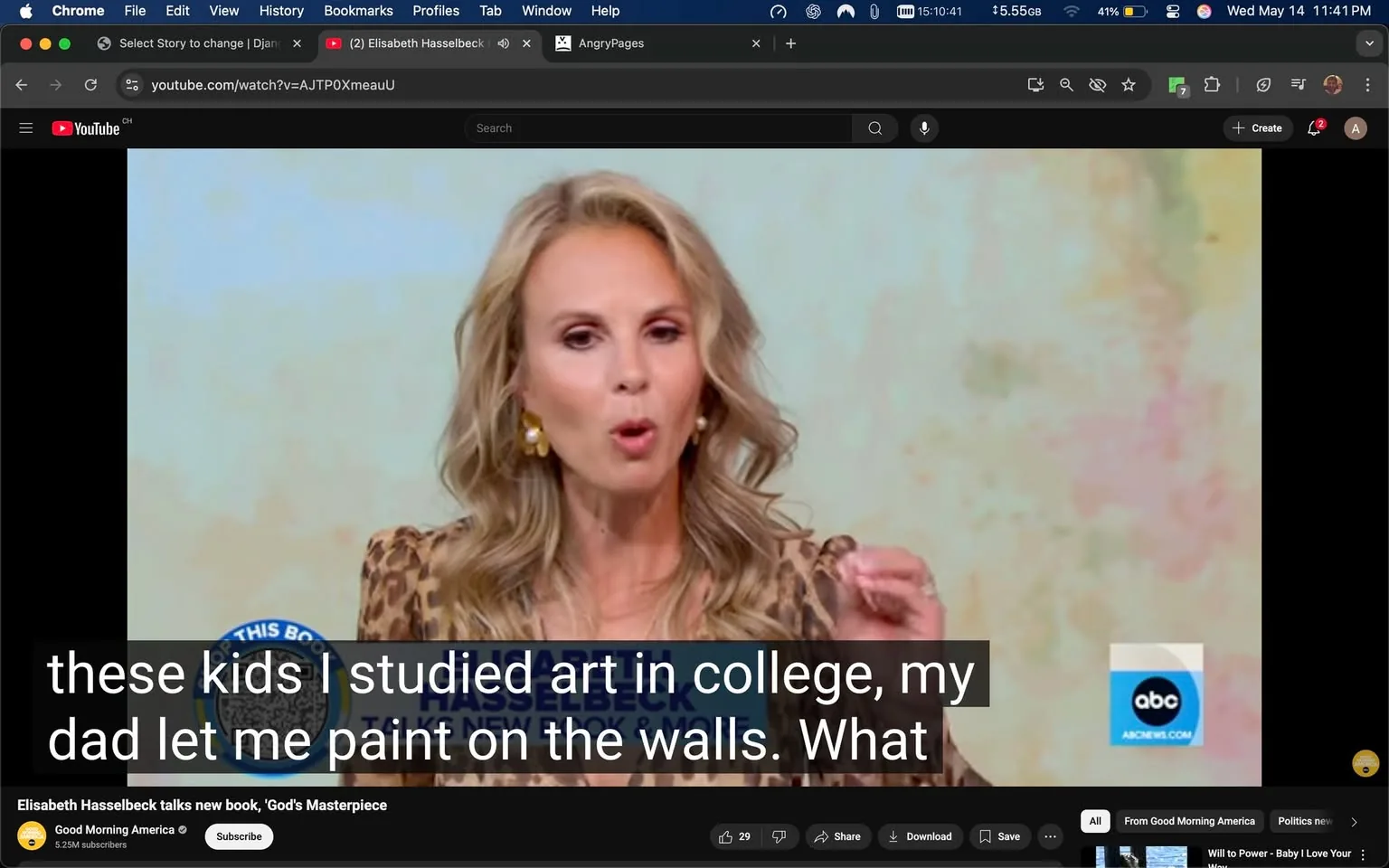Expand more filter chips with the right chevron
Screen dimensions: 1389x868
(x=1354, y=821)
